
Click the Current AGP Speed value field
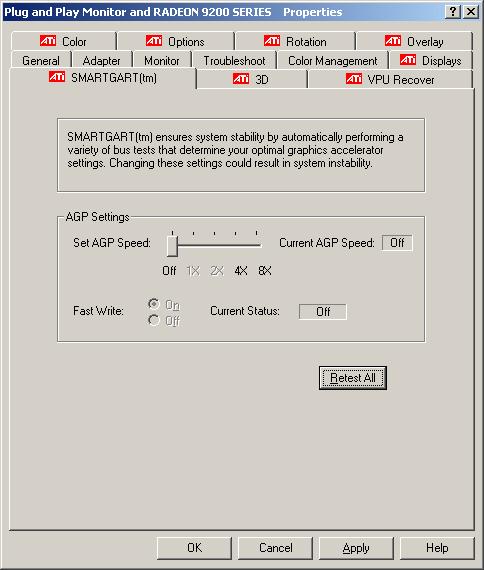397,242
